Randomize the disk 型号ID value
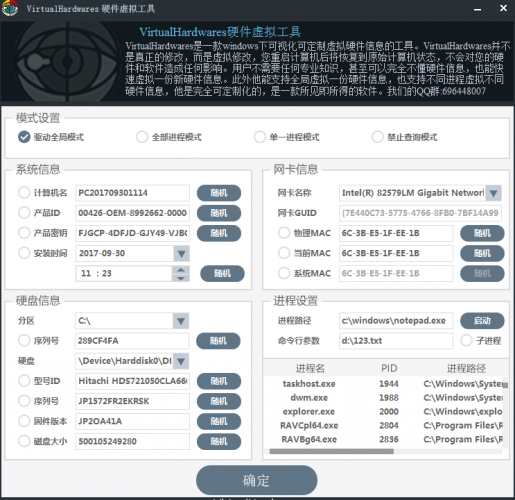The image size is (515, 500). 219,381
